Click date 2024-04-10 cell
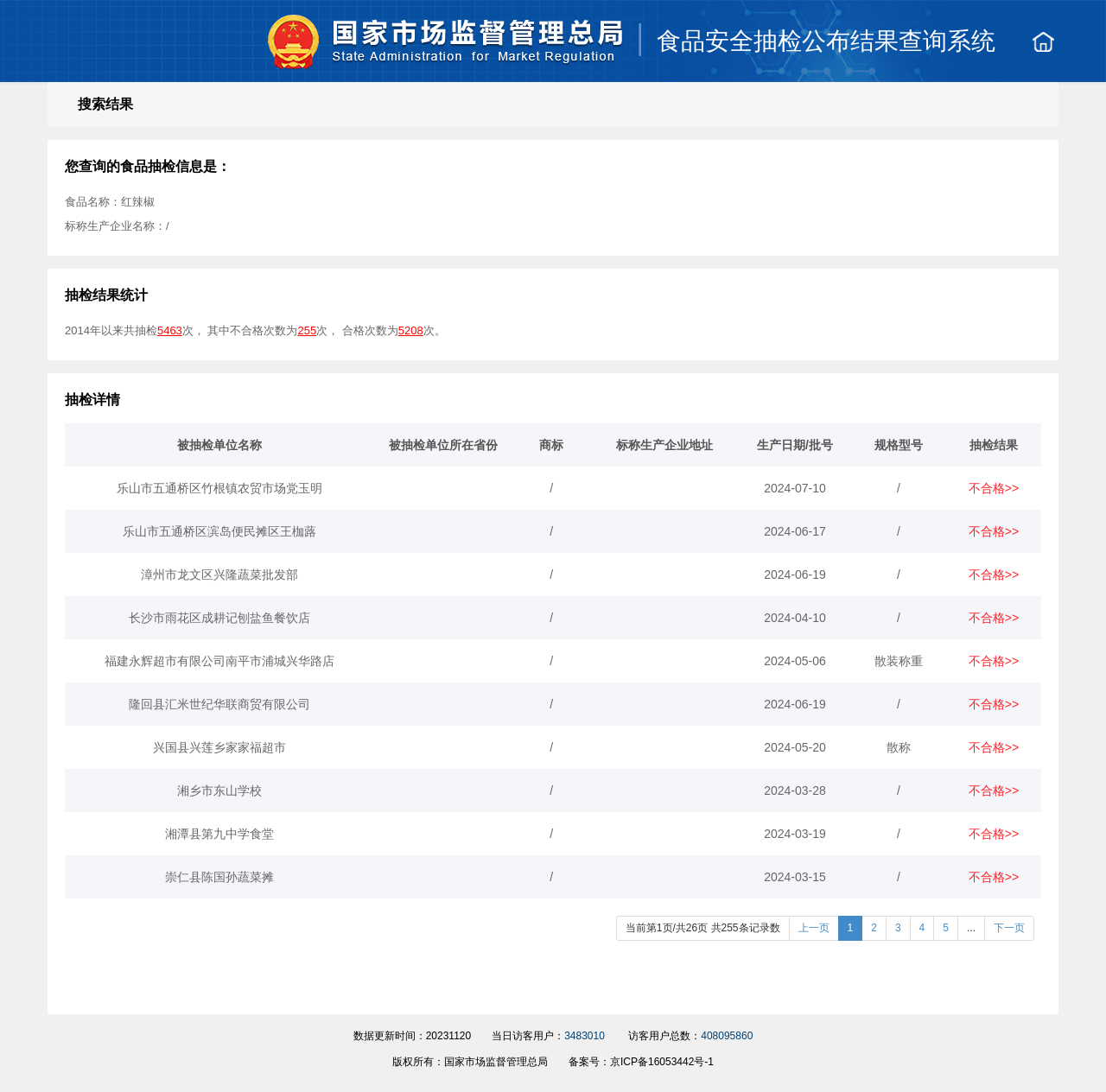The height and width of the screenshot is (1092, 1106). [x=795, y=619]
